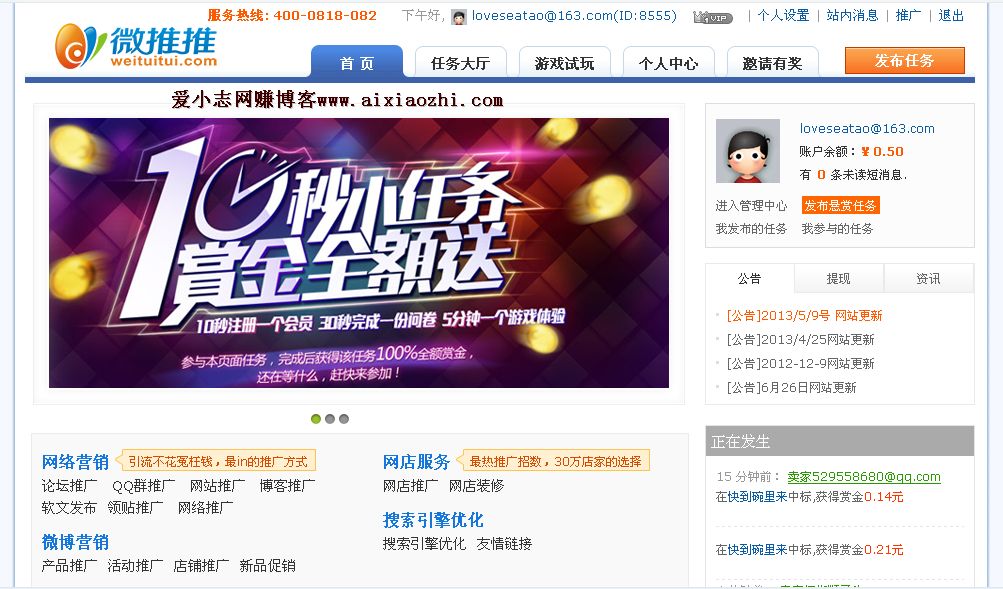Click the 10秒小任务 promotional banner
Viewport: 1003px width, 589px height.
[x=359, y=253]
